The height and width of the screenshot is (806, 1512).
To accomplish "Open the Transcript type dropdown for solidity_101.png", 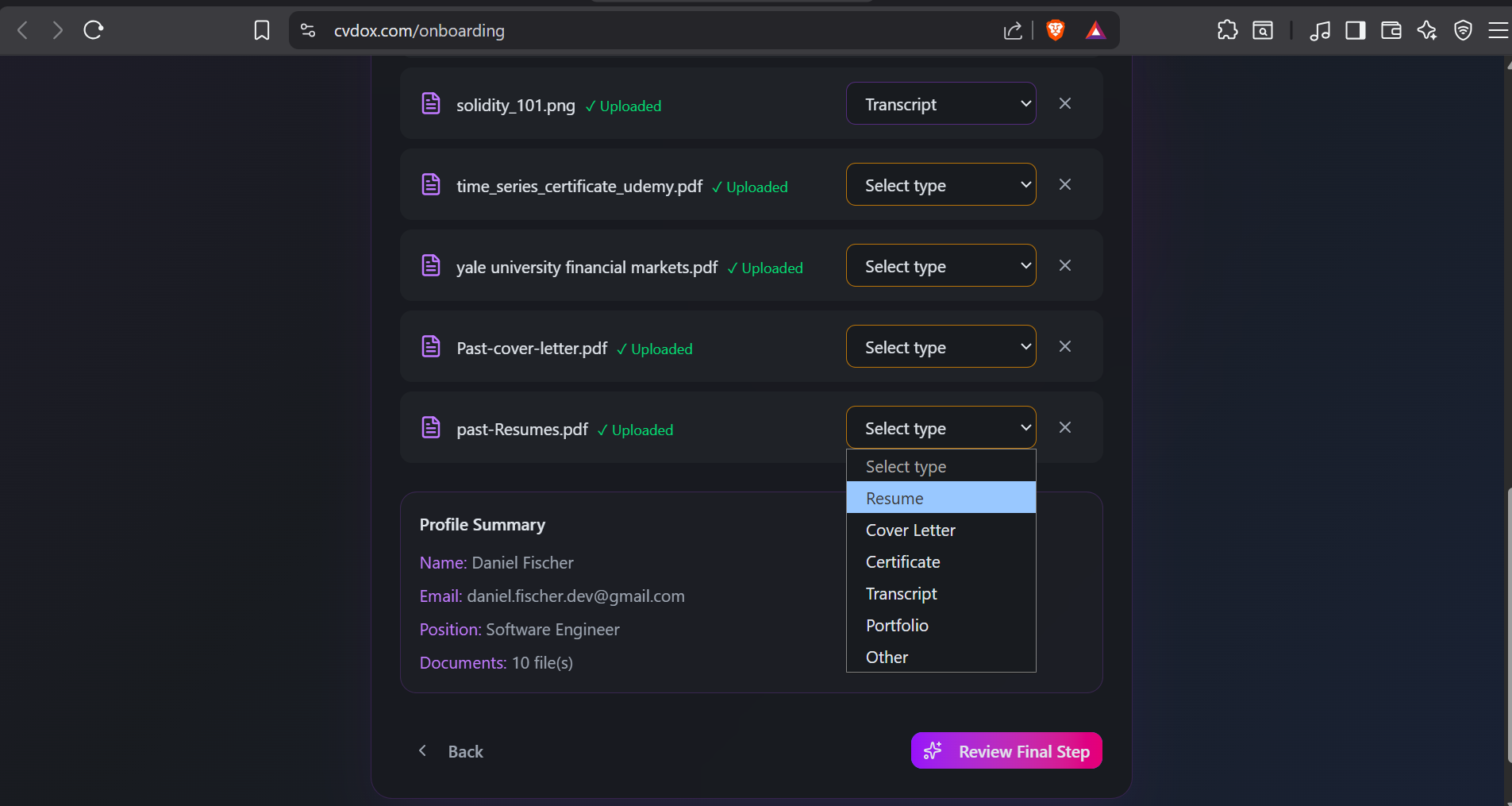I will click(941, 103).
